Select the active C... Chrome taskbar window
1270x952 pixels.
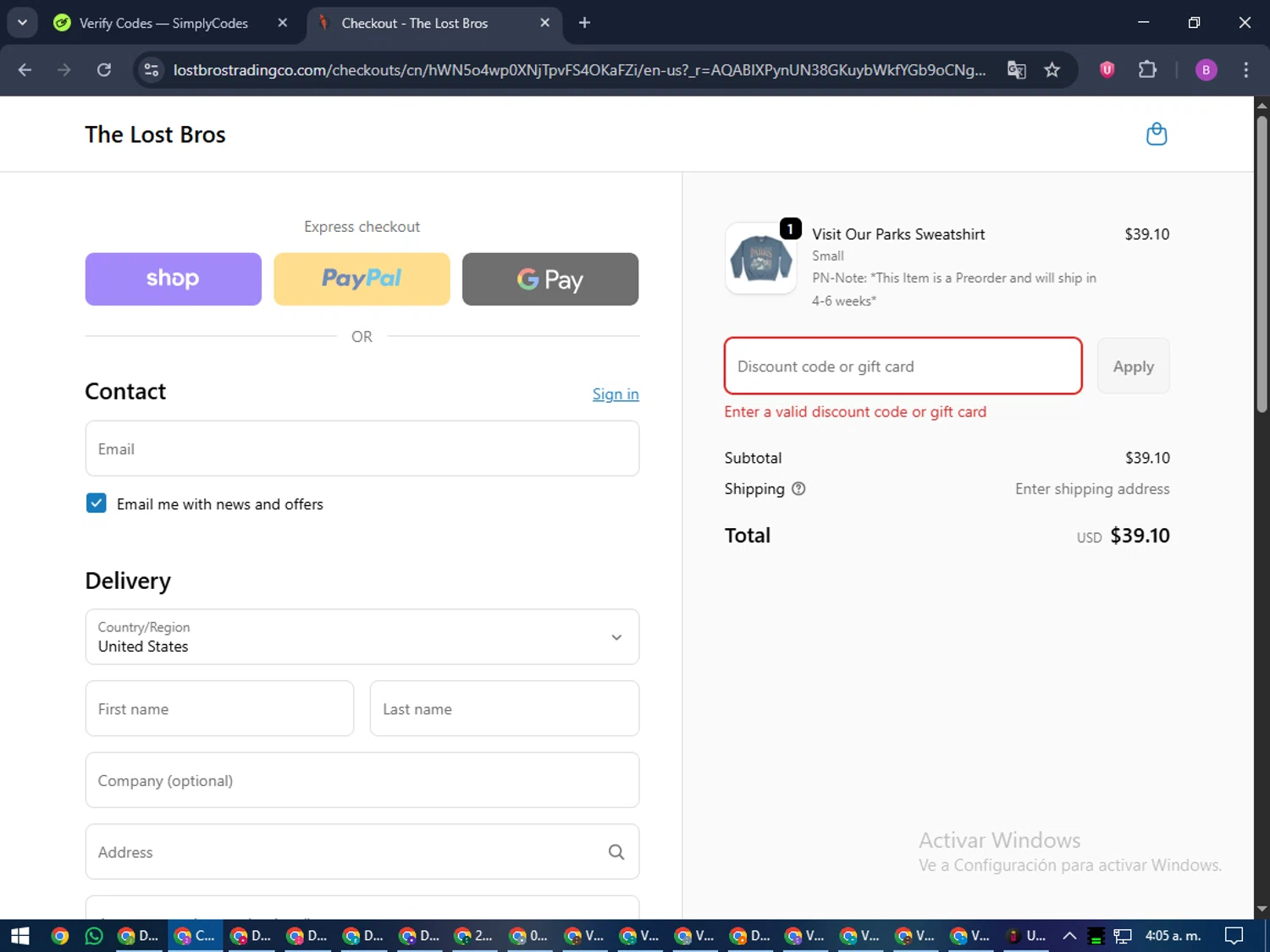[x=195, y=936]
